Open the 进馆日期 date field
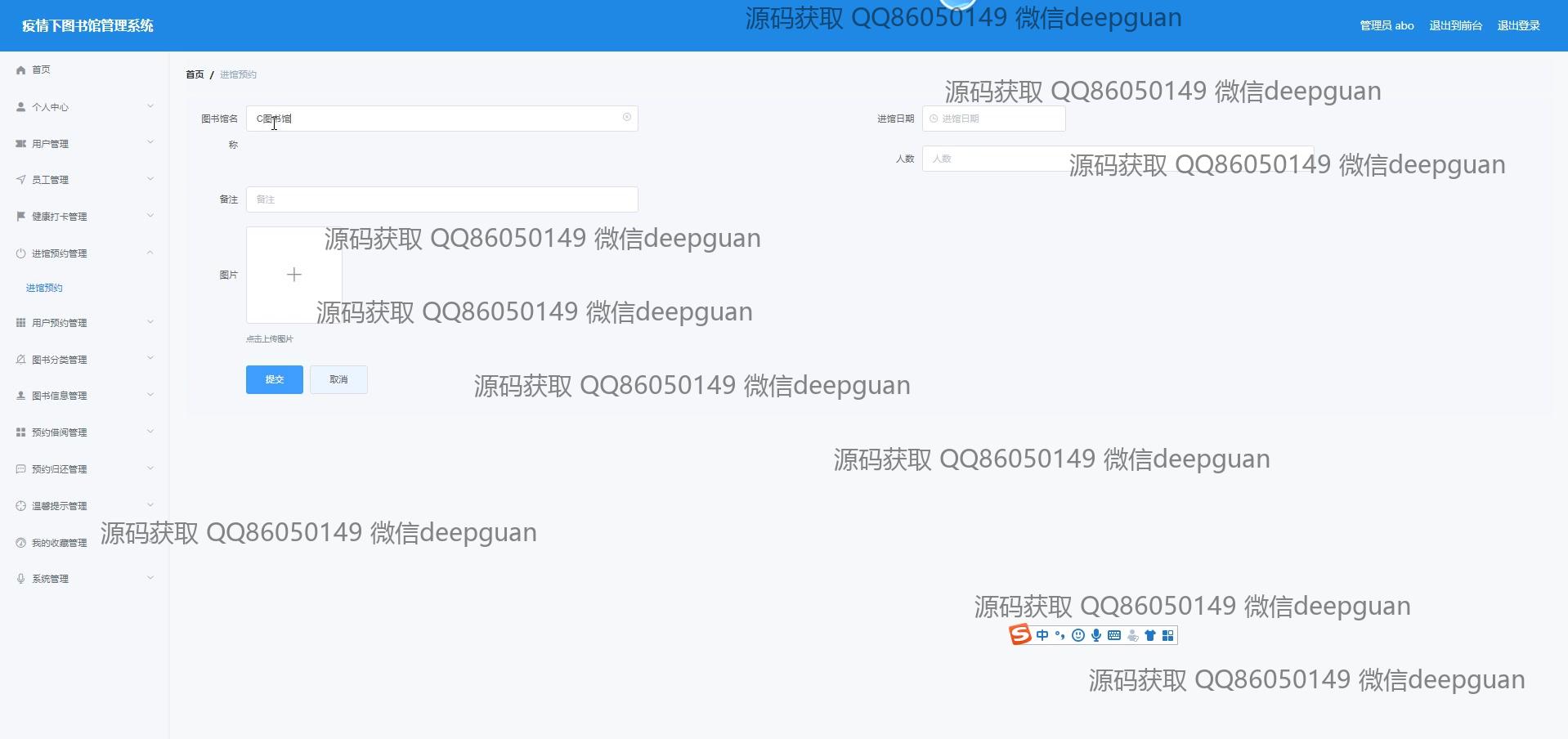This screenshot has width=1568, height=739. 993,119
